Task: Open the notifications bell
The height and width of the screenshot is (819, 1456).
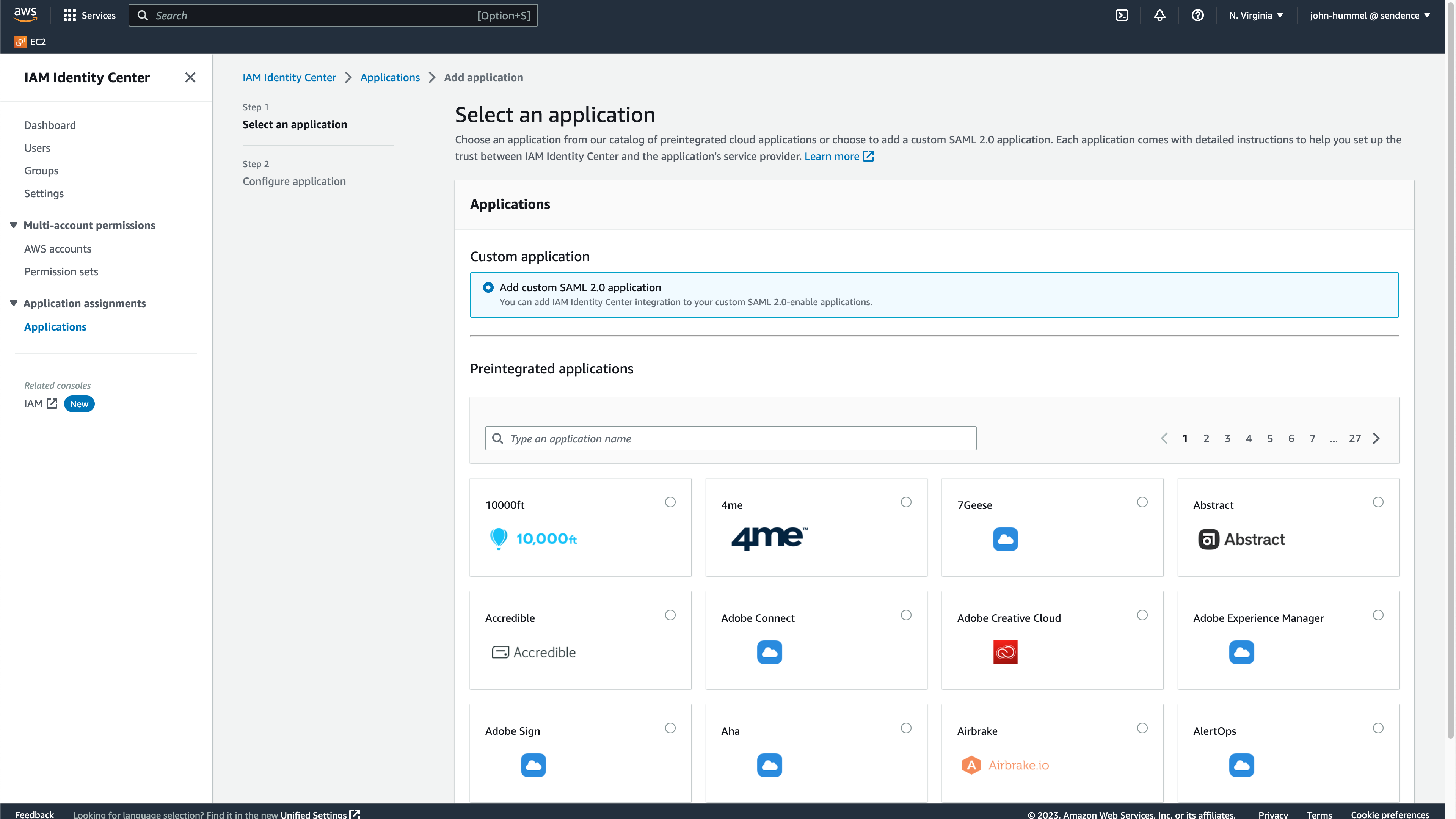Action: tap(1160, 15)
